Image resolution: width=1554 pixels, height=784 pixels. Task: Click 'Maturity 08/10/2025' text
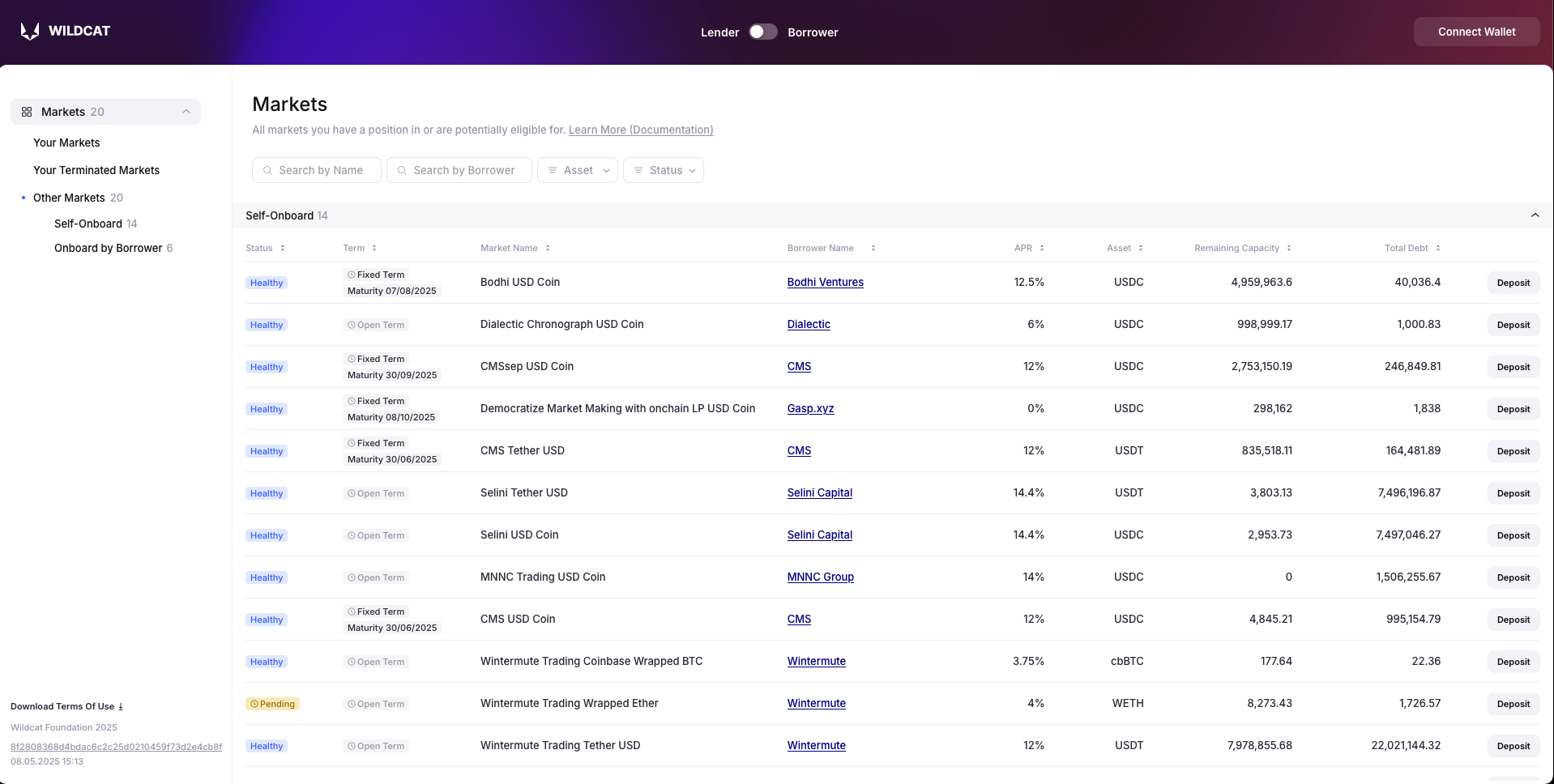coord(391,417)
